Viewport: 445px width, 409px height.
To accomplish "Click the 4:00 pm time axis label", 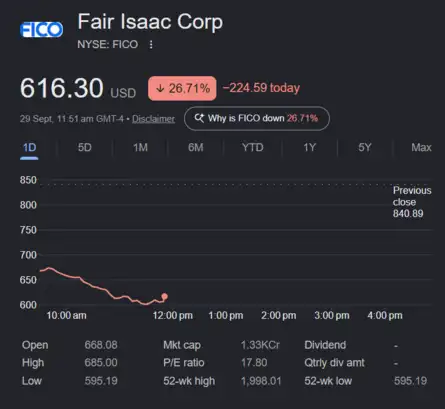I will [385, 315].
